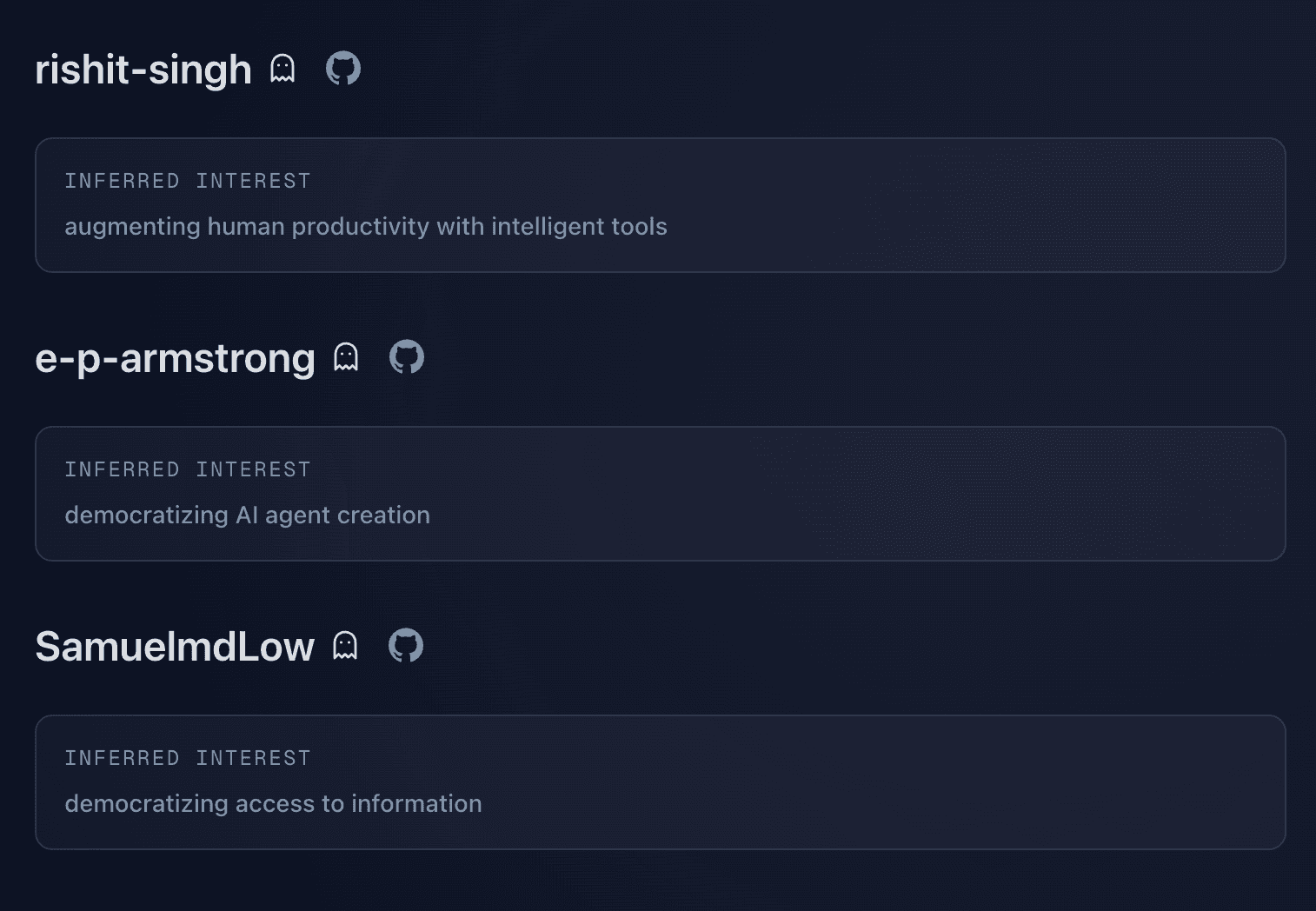Select the ghost badge after SamuelmdLow's name
The height and width of the screenshot is (911, 1316).
[x=346, y=646]
